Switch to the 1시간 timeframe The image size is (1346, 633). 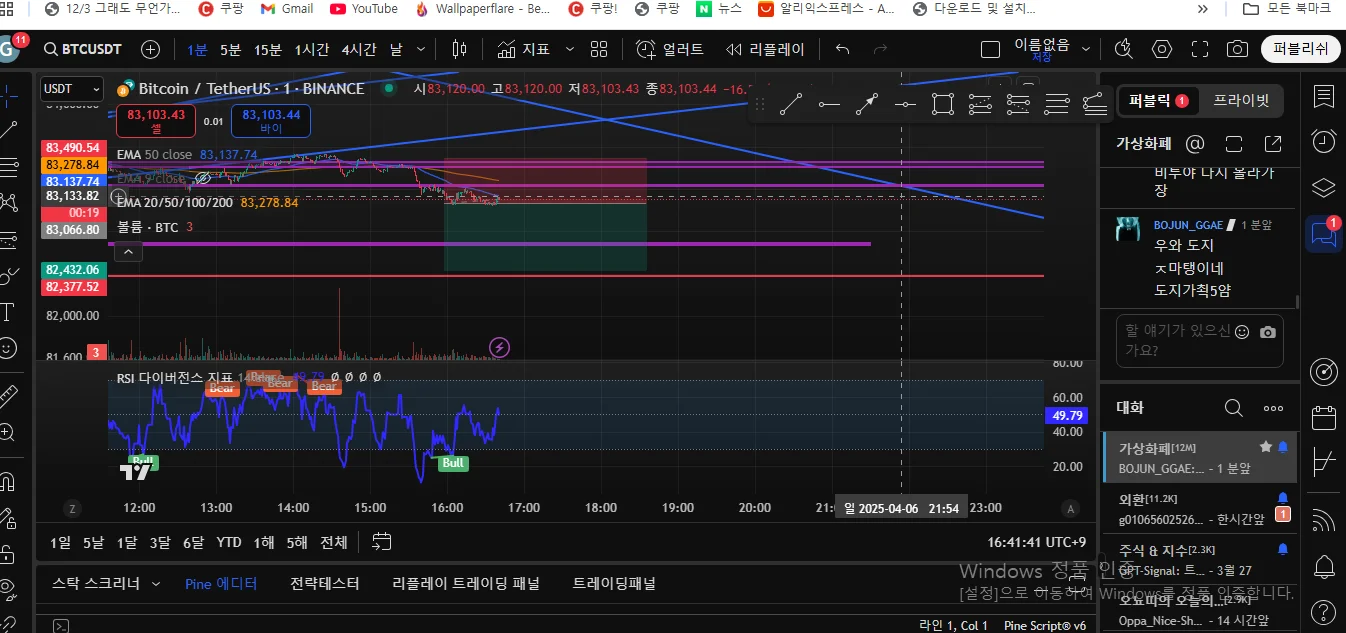click(x=311, y=49)
